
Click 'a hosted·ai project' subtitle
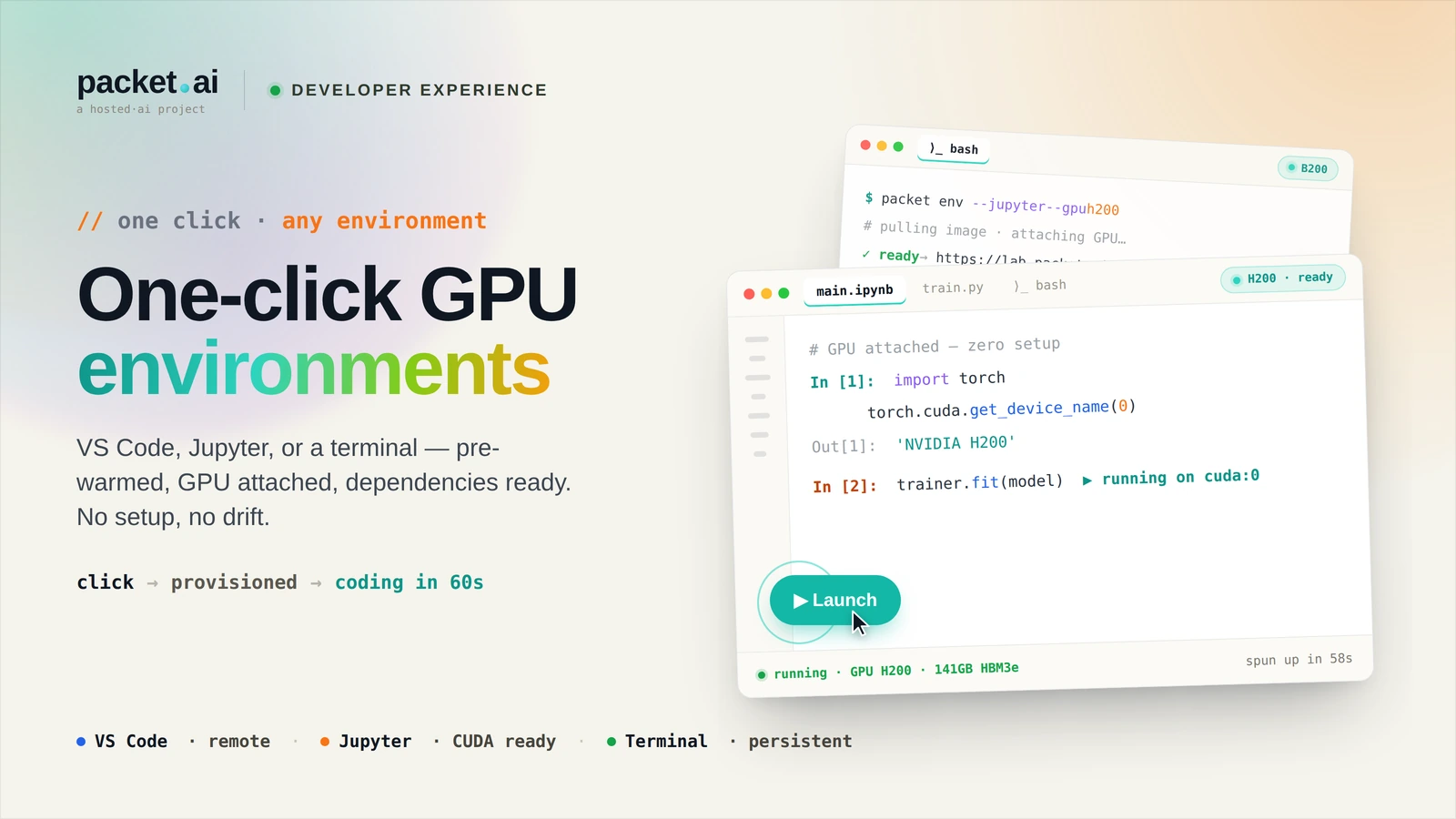[x=141, y=109]
